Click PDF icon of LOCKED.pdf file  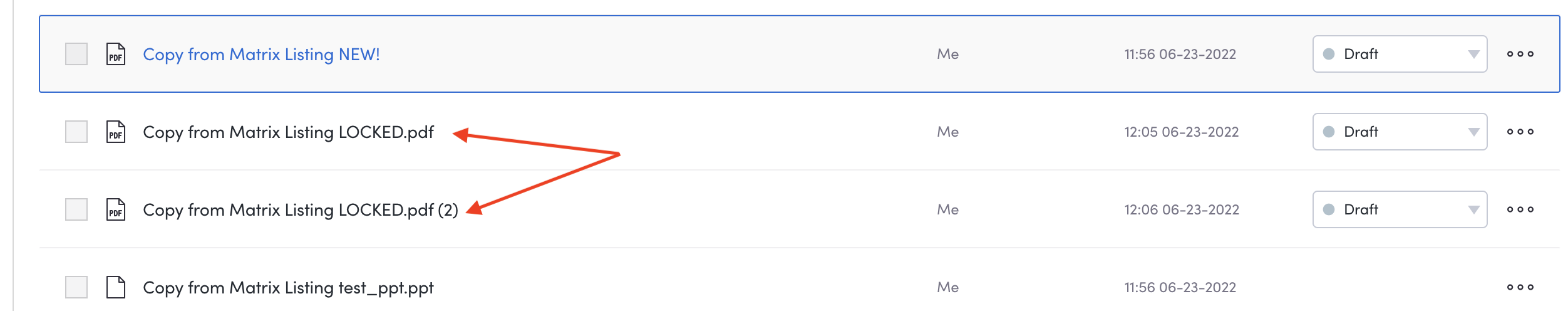116,132
